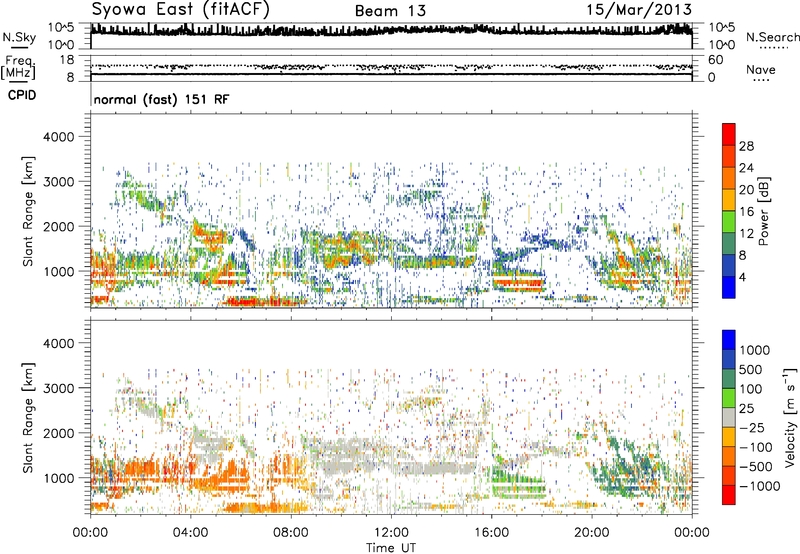This screenshot has width=800, height=554.
Task: Click the gray band of the velocity color bar
Action: [x=729, y=418]
